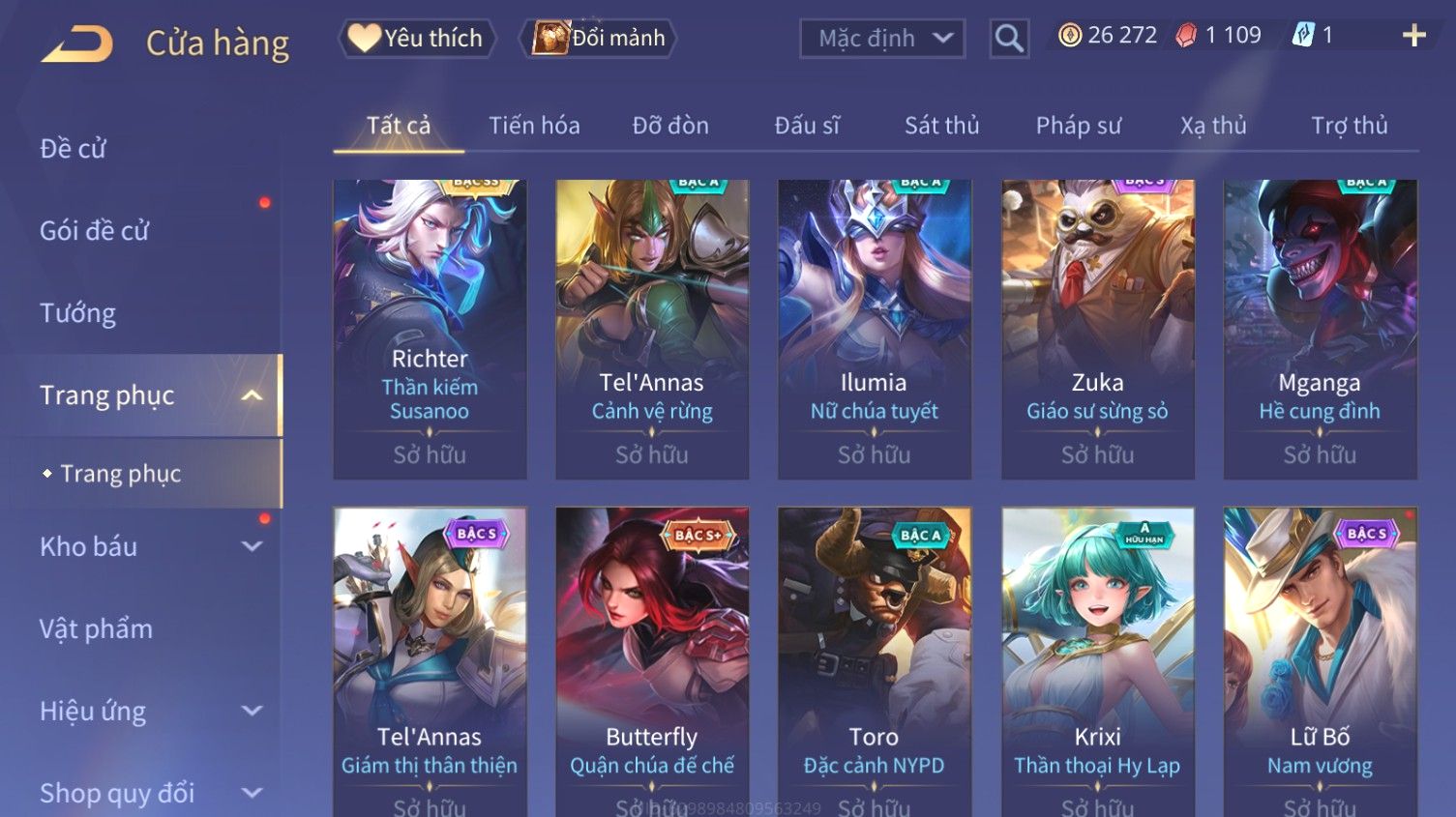Switch to the Tiến hóa tab
The width and height of the screenshot is (1456, 817).
(x=534, y=126)
